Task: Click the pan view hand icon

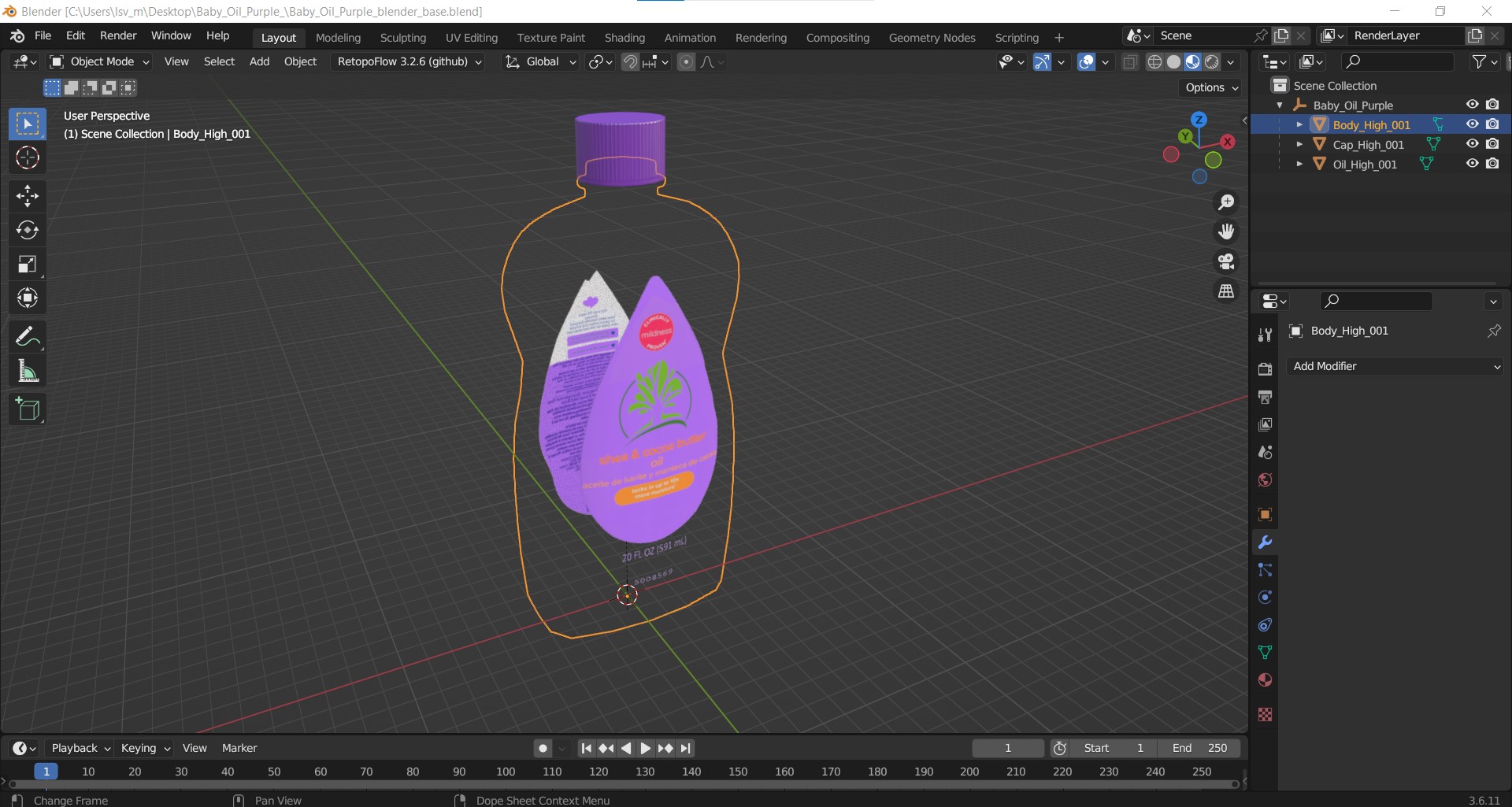Action: (x=1226, y=231)
